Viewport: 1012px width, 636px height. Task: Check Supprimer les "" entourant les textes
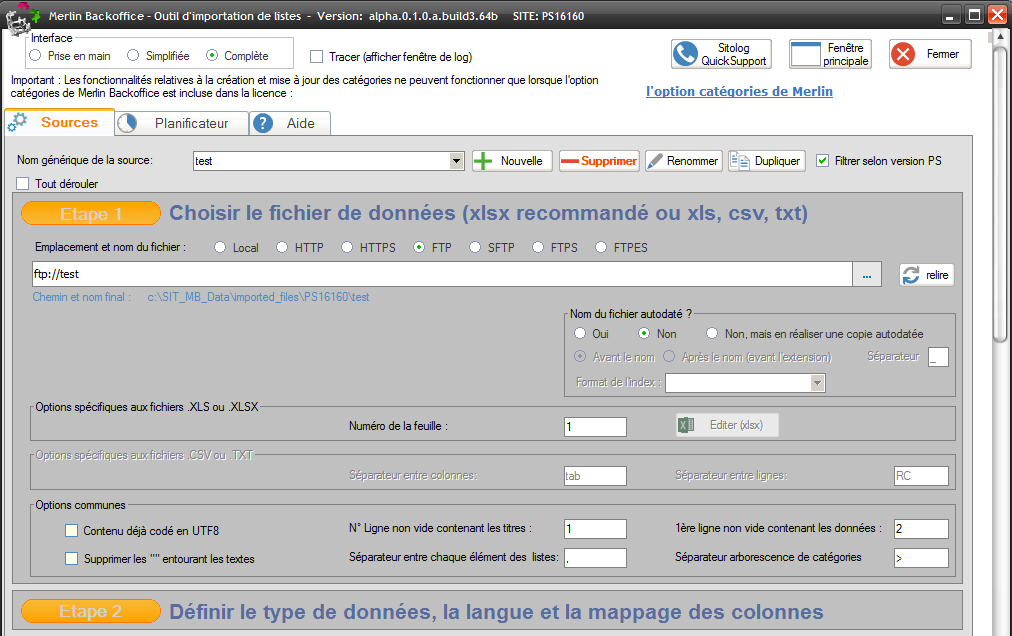tap(72, 559)
